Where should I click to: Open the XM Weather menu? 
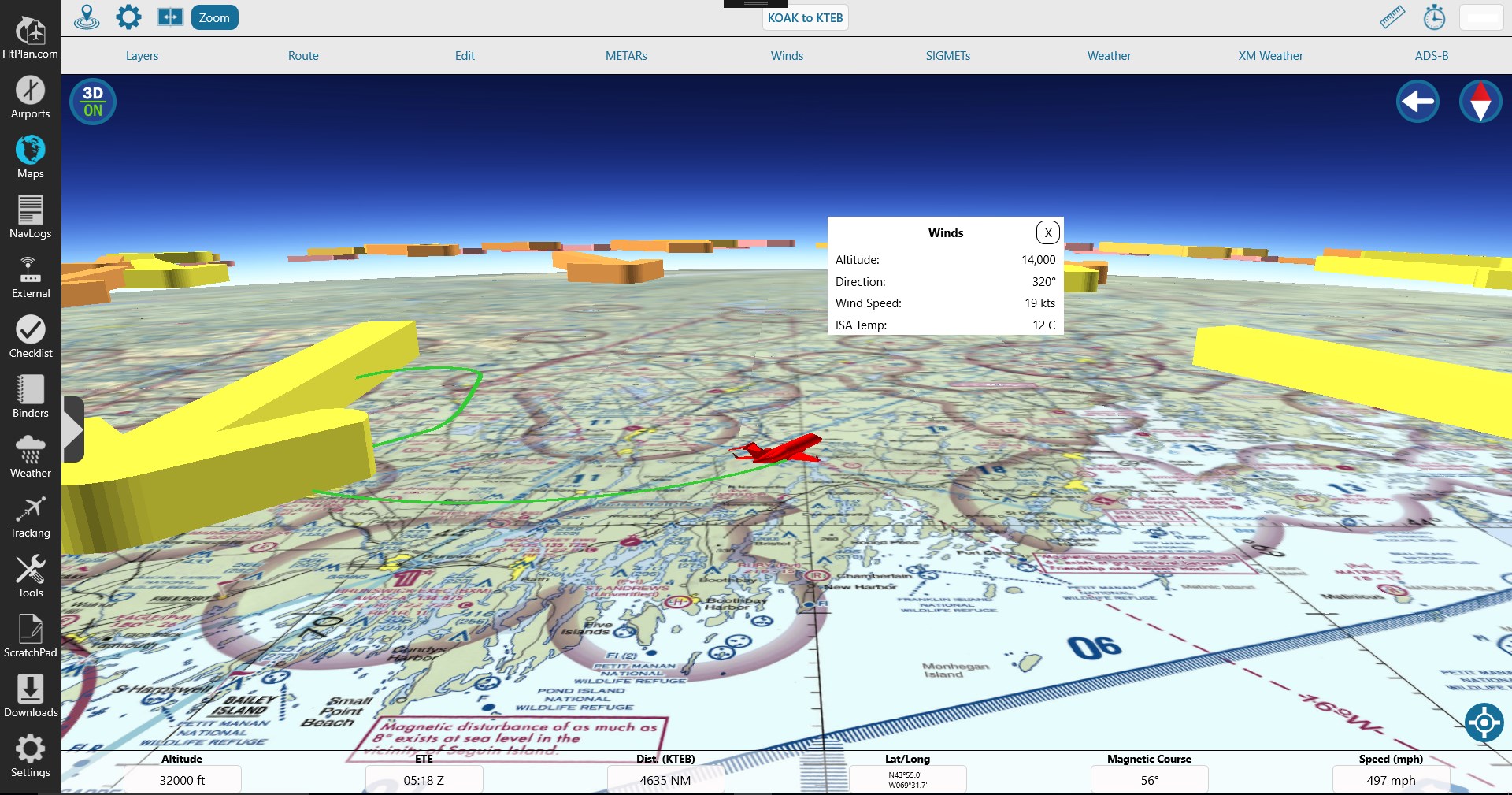point(1269,55)
